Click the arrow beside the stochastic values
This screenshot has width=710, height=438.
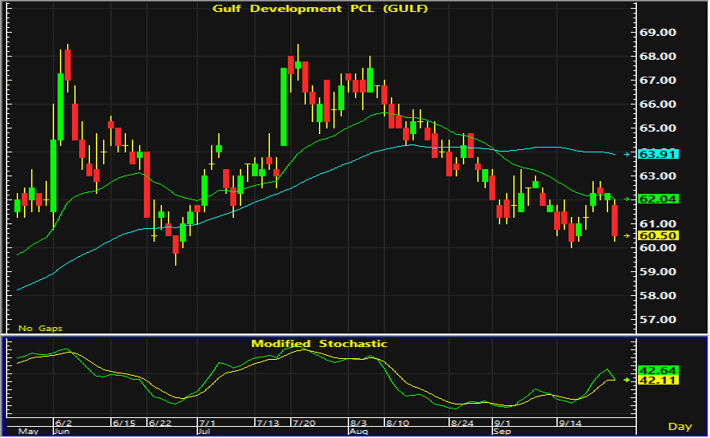pos(627,380)
